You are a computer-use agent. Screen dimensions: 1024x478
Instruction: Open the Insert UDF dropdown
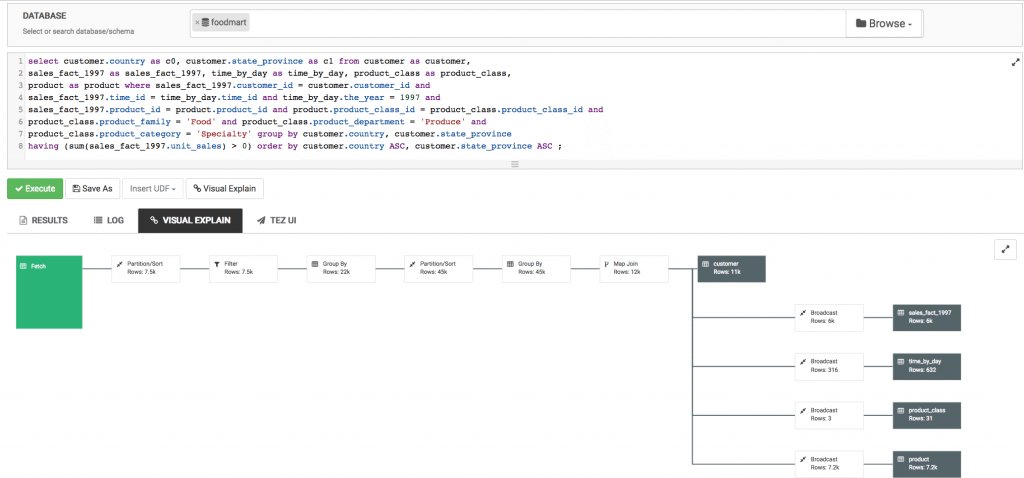[153, 189]
